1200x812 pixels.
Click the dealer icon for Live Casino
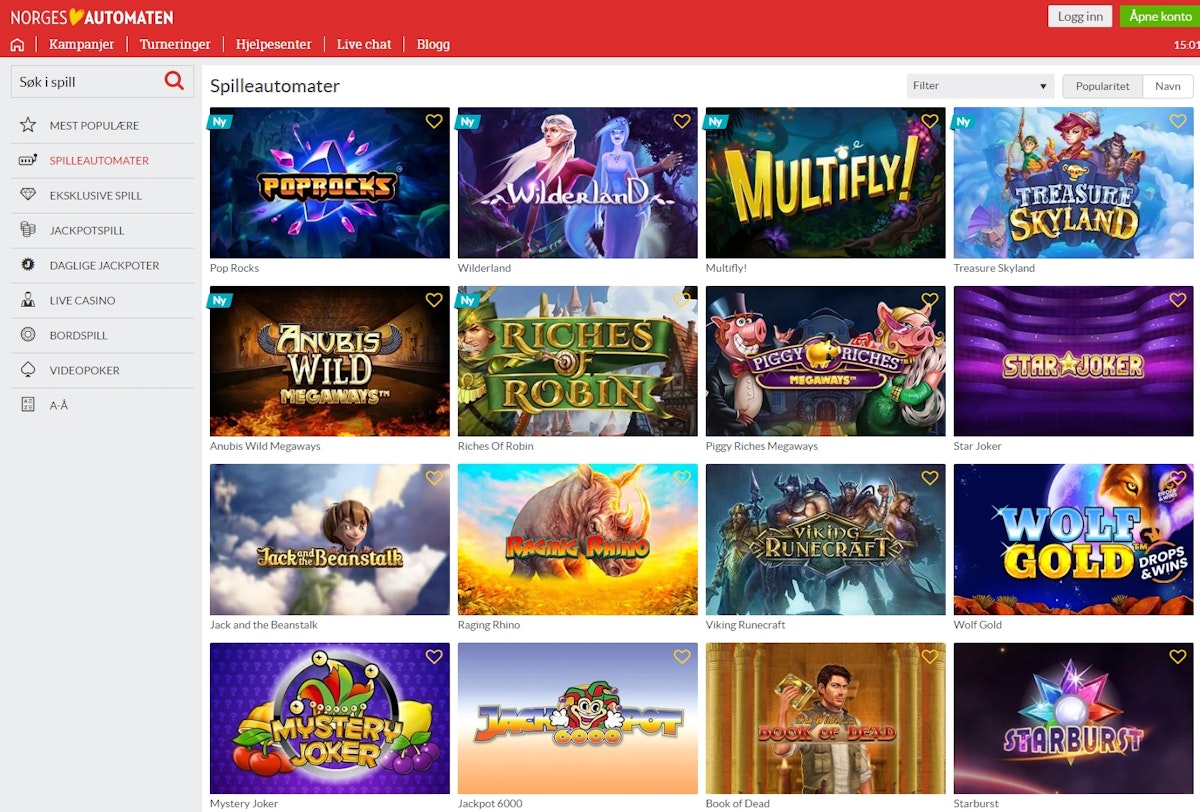tap(28, 300)
